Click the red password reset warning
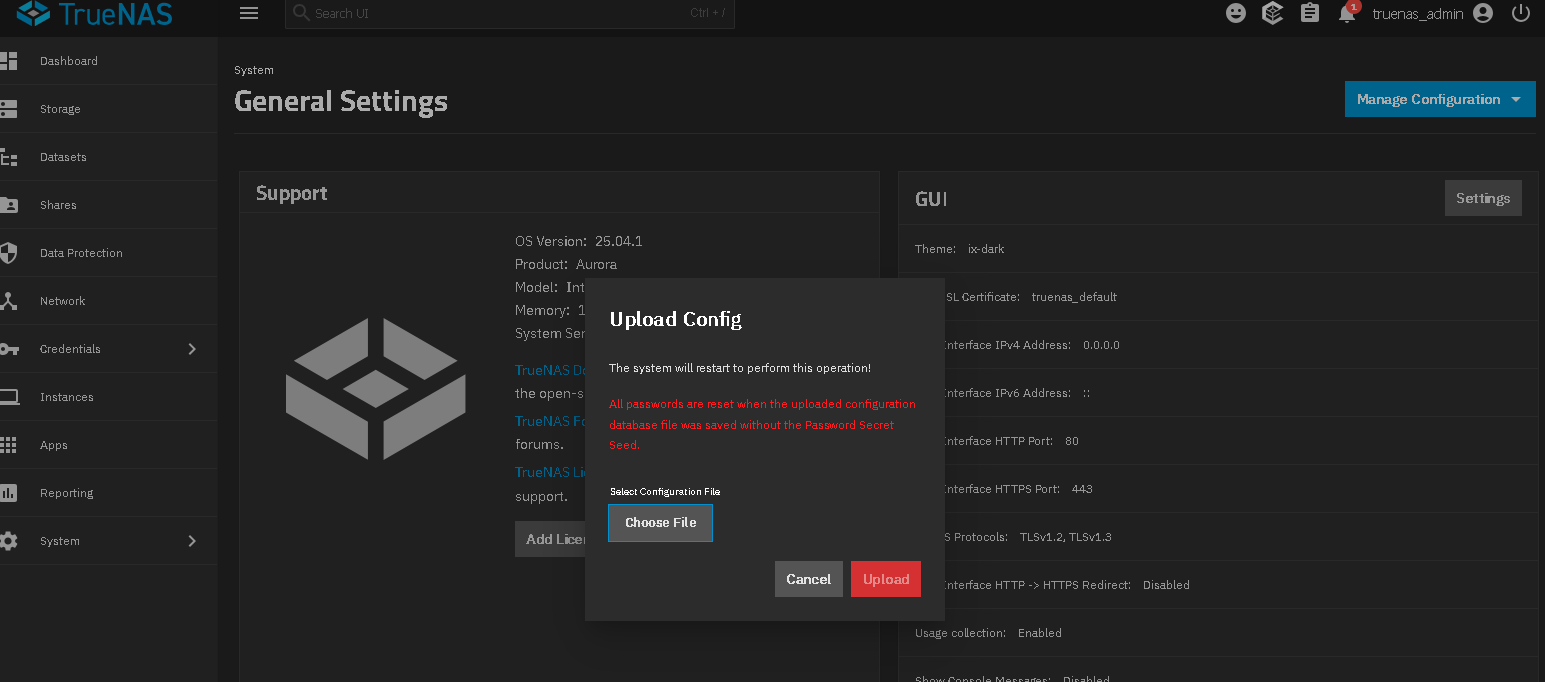 (762, 425)
